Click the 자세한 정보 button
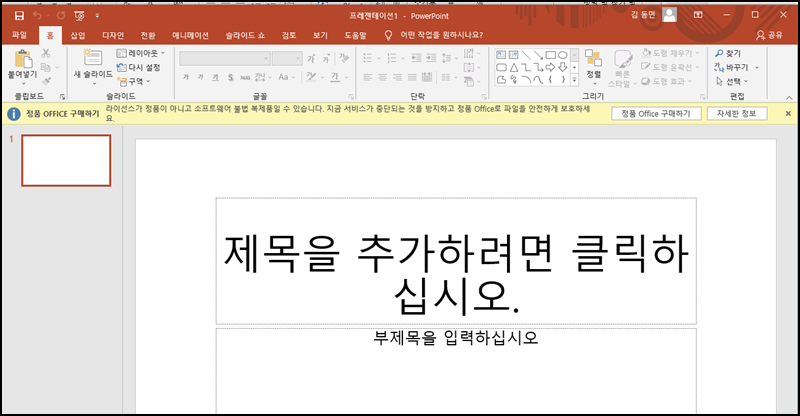Screen dimensions: 800x416 click(737, 114)
